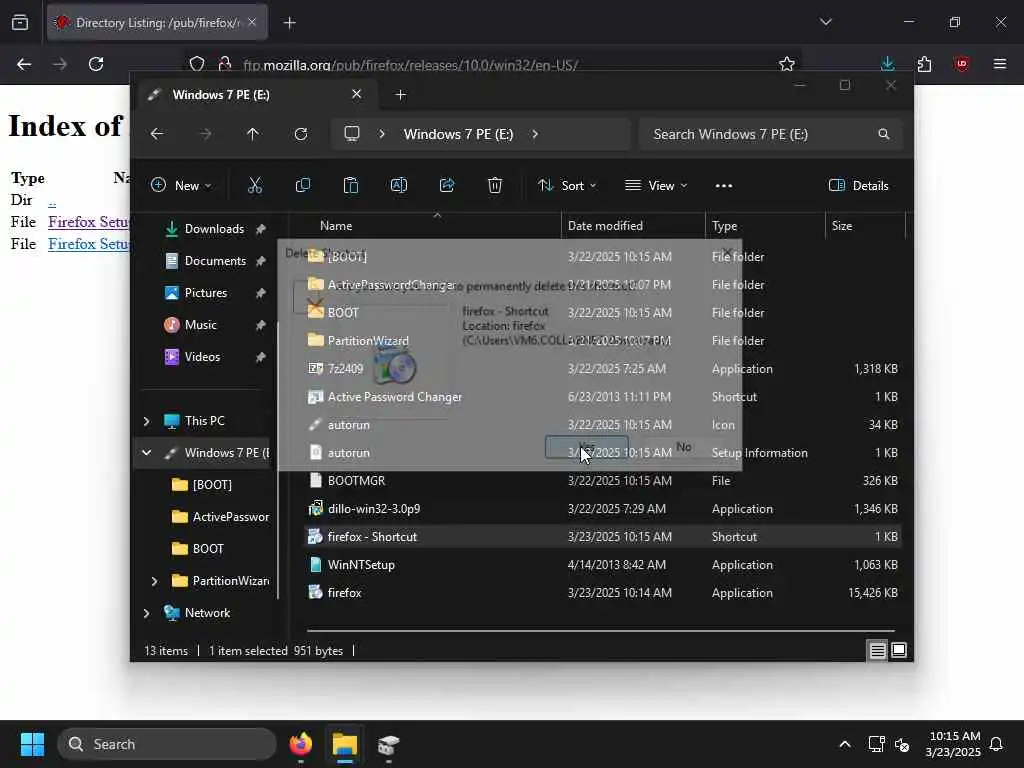Expand Network in navigation pane
1024x768 pixels.
tap(146, 613)
